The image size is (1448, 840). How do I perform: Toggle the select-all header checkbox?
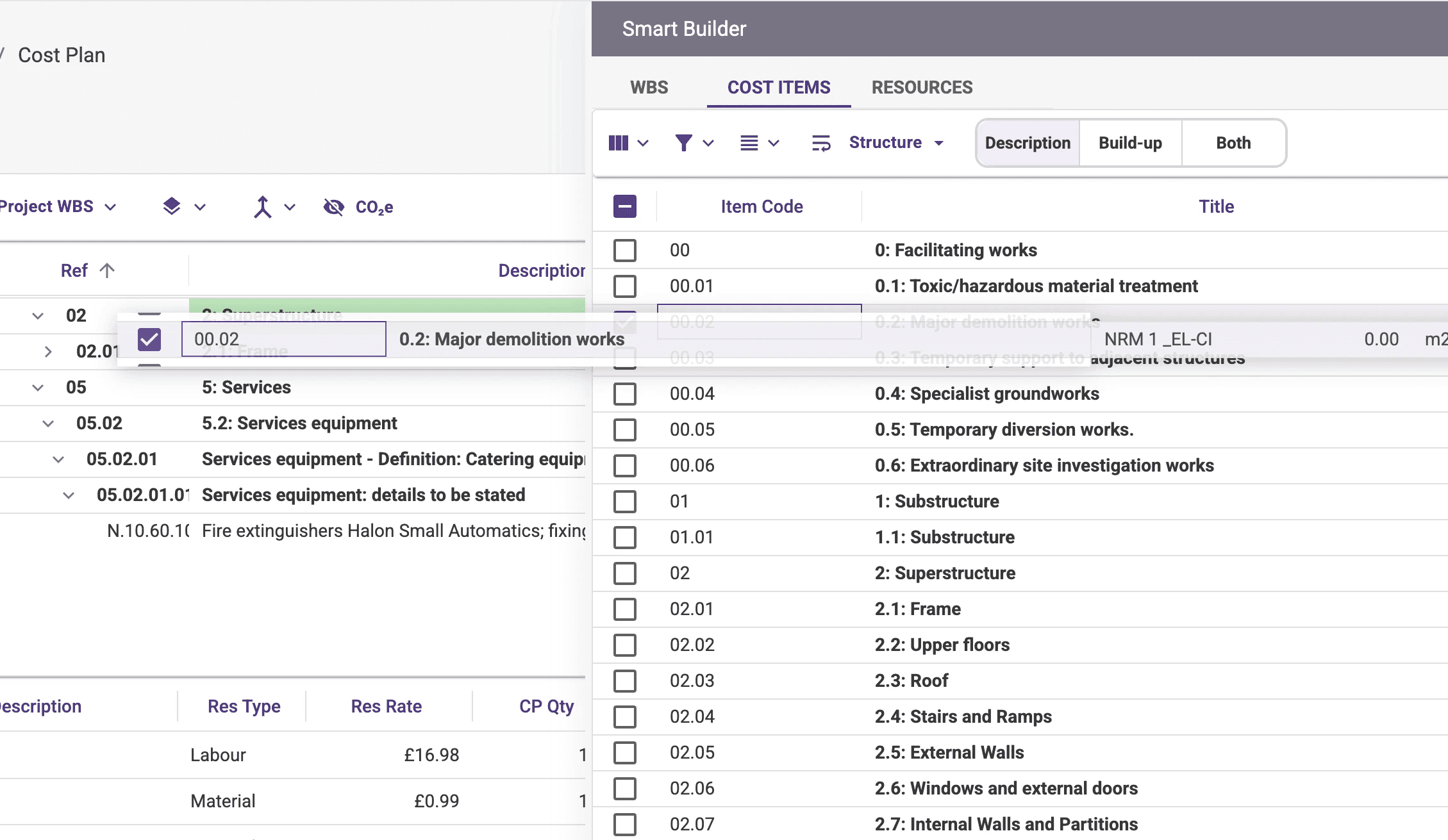pos(625,206)
